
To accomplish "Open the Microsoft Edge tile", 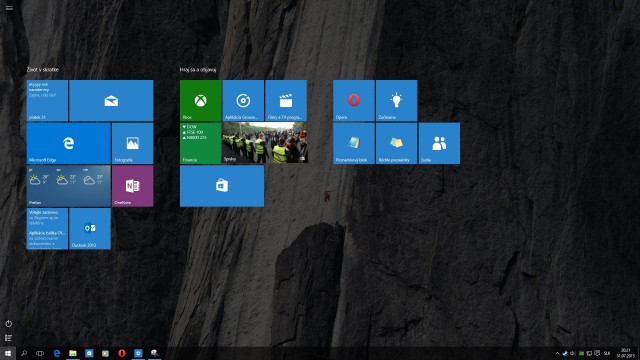I will [69, 143].
